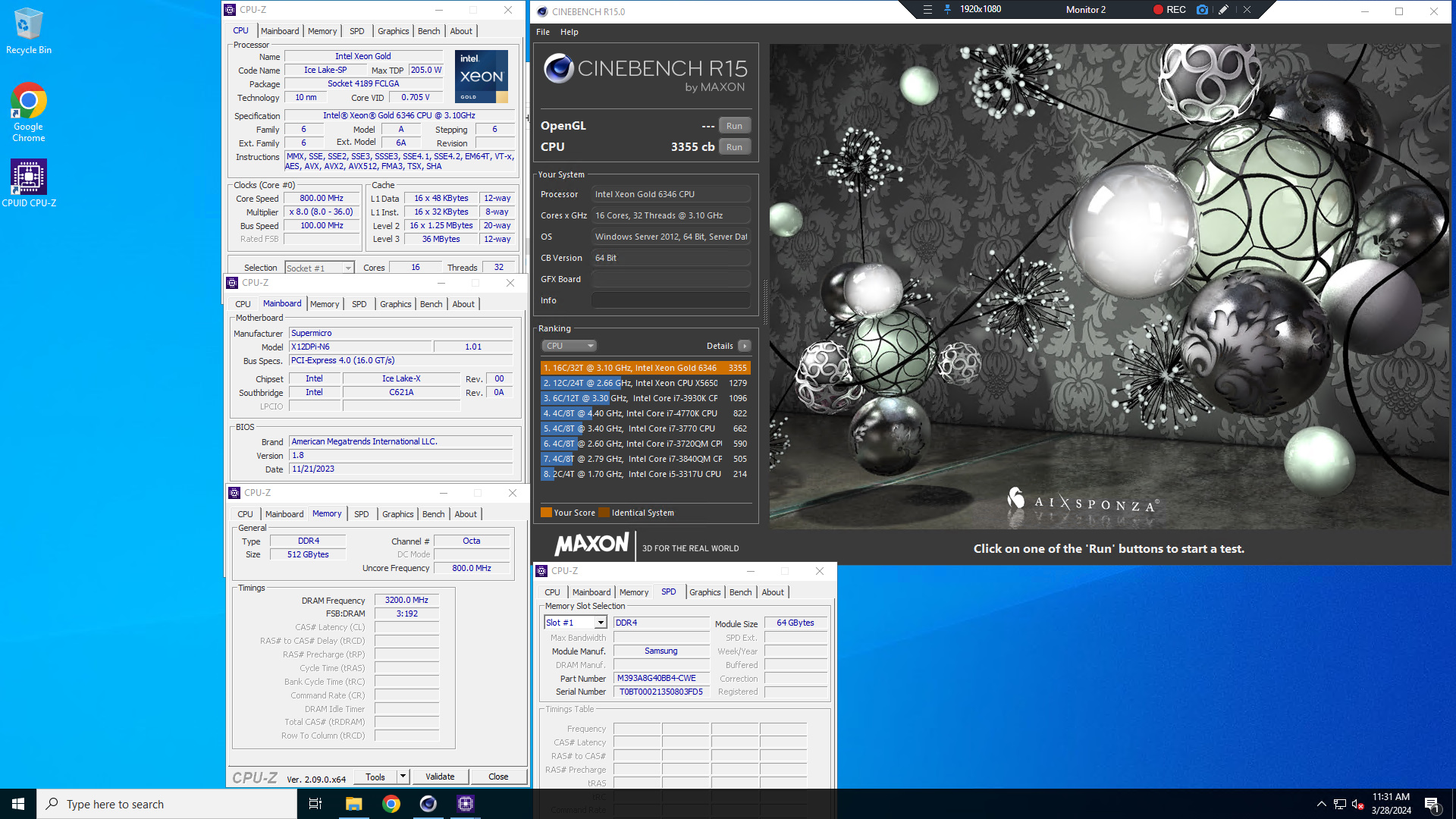
Task: Select ranking row Intel Core i5-3317U
Action: coord(645,474)
